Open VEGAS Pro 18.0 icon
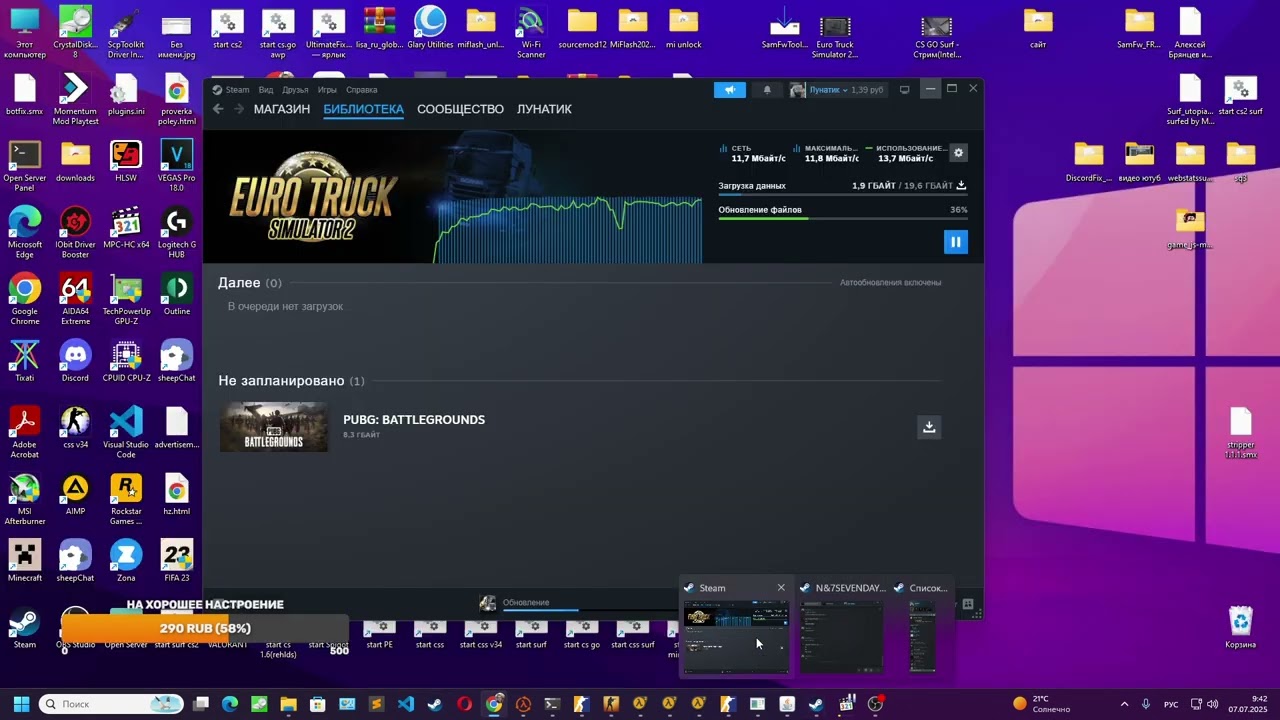This screenshot has width=1280, height=720. coord(176,166)
